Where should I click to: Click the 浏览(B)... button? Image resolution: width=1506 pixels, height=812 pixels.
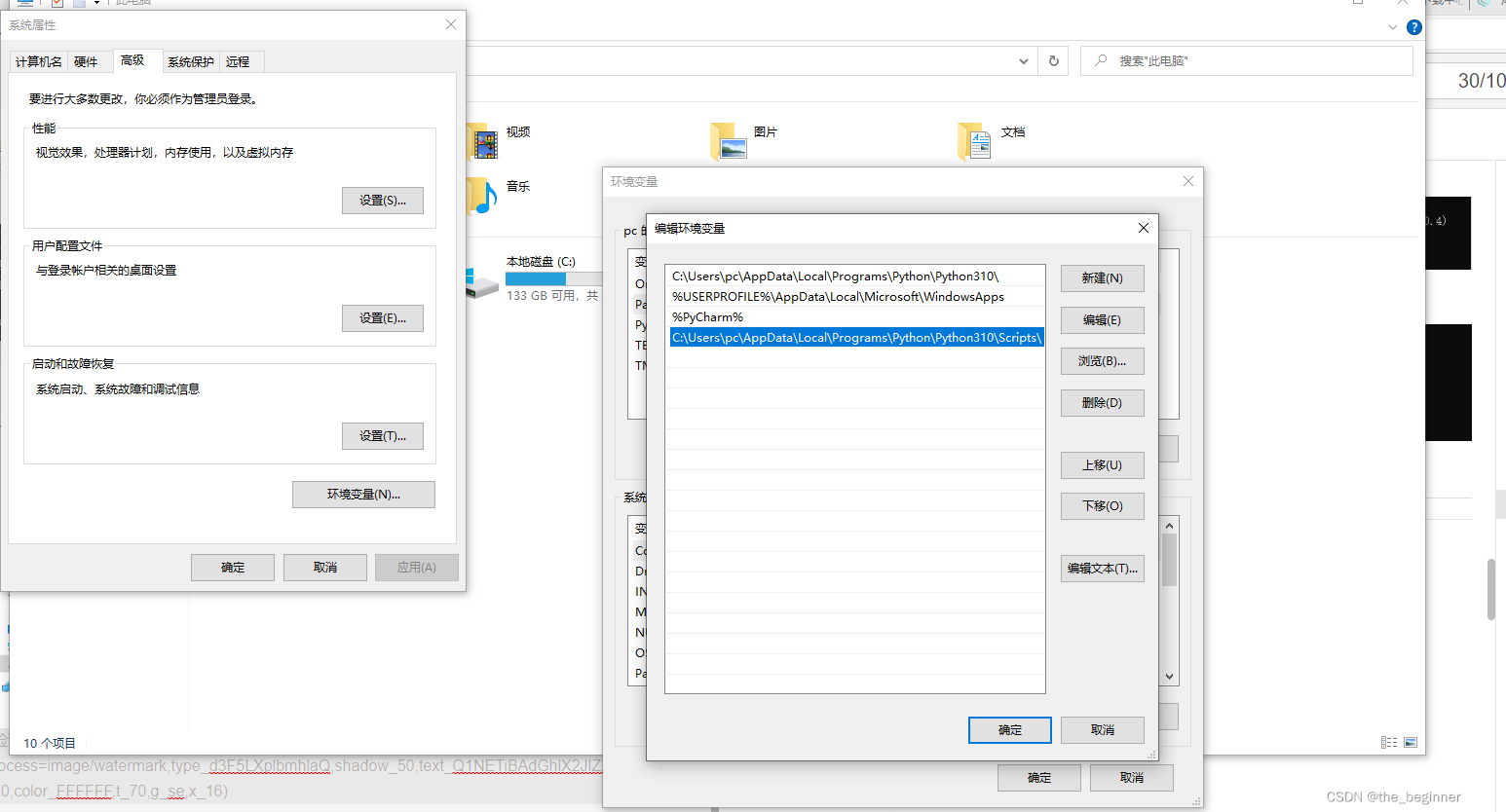(1103, 361)
